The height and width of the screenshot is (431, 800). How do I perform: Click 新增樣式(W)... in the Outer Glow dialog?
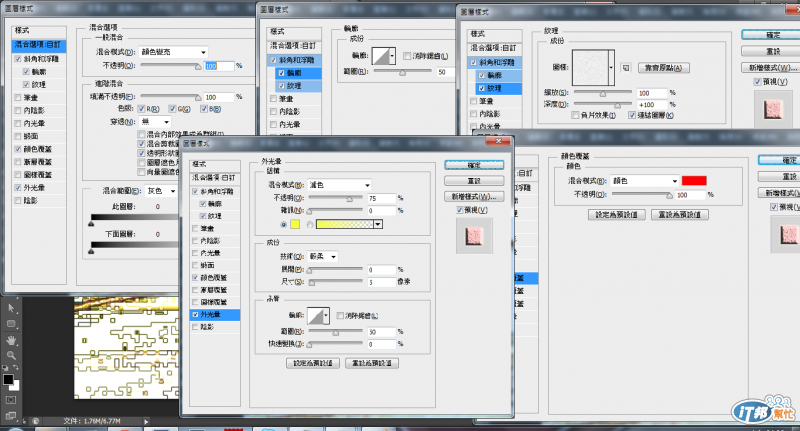tap(474, 196)
